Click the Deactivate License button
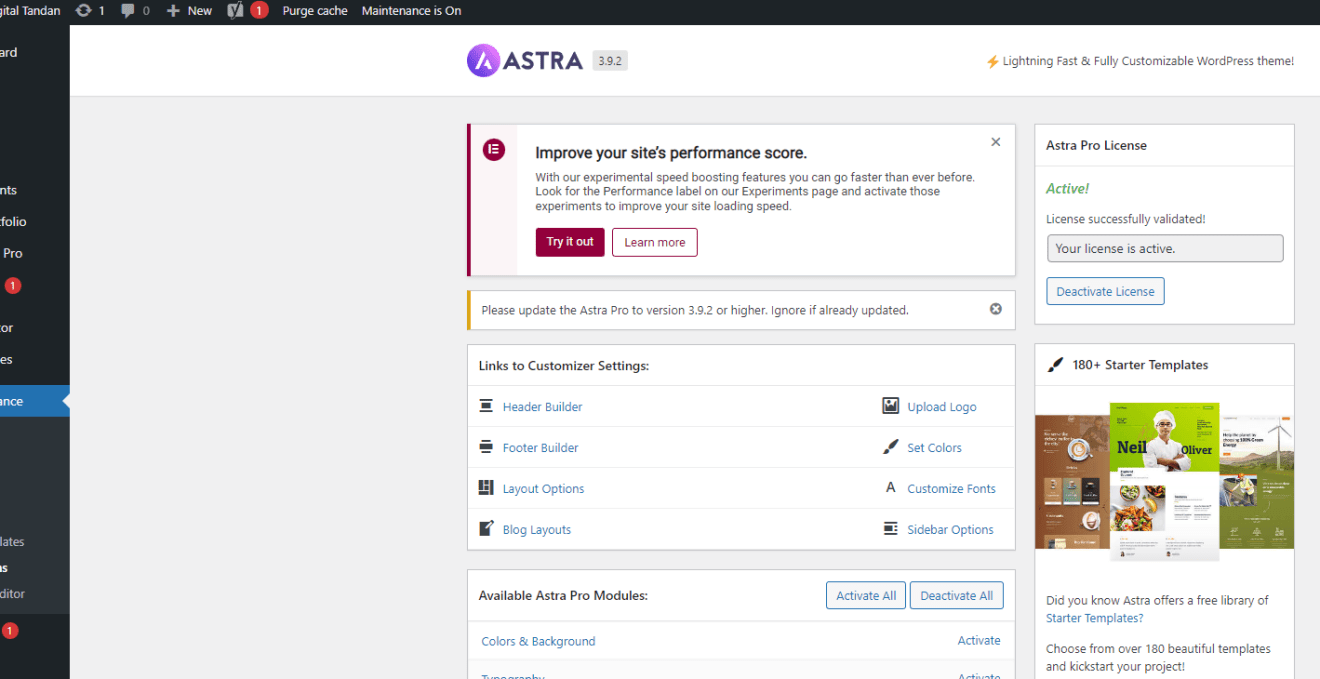 point(1105,291)
